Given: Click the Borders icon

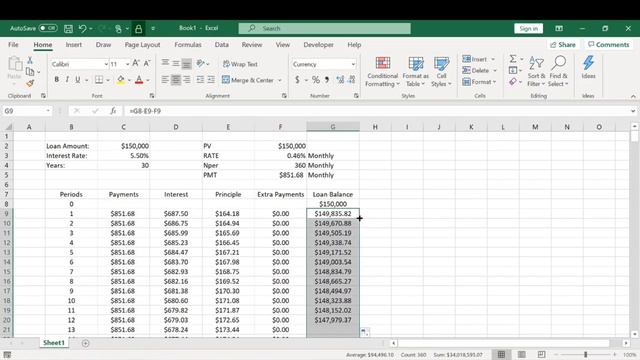Looking at the screenshot, I should click(x=99, y=80).
